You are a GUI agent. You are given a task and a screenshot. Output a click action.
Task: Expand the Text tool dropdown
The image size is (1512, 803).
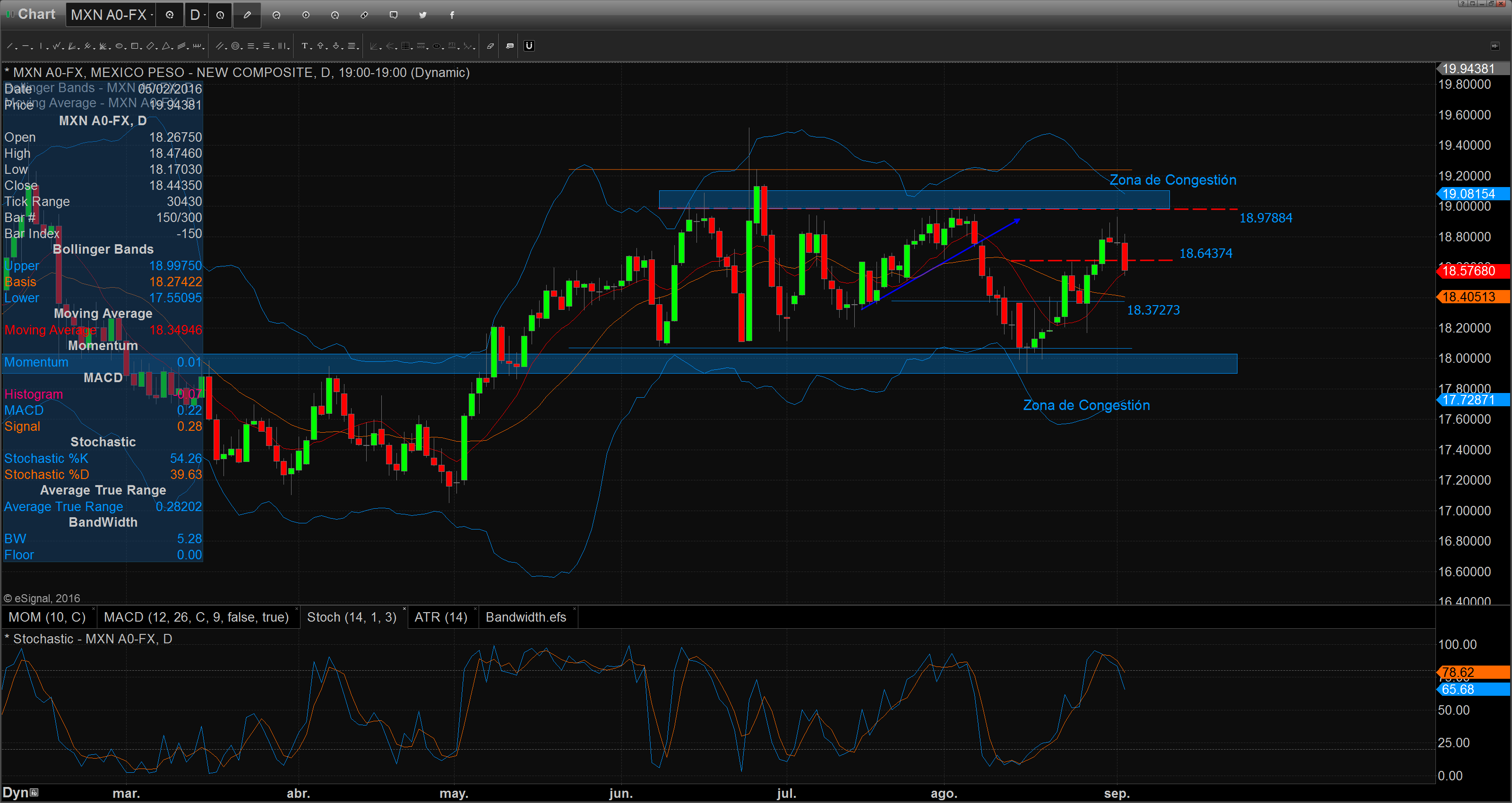[x=311, y=48]
